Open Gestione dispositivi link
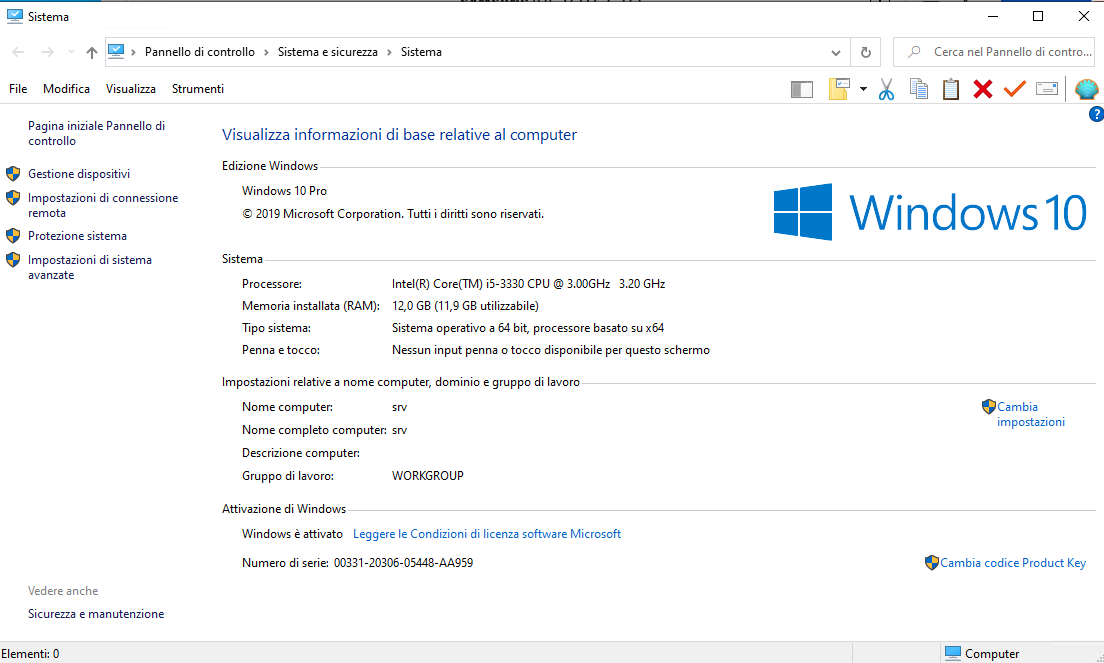Image resolution: width=1104 pixels, height=663 pixels. pyautogui.click(x=79, y=174)
